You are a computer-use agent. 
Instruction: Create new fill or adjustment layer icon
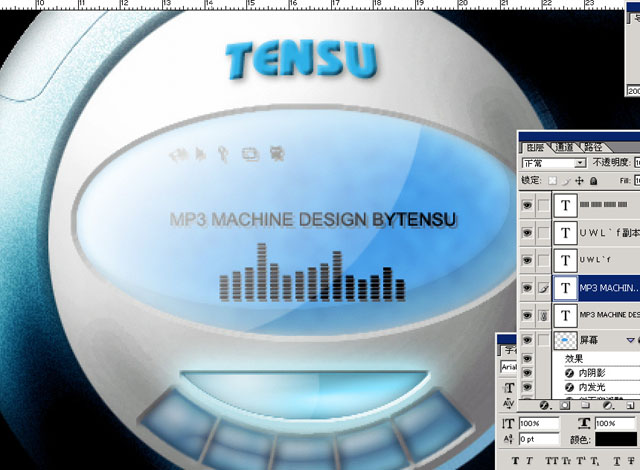(608, 405)
